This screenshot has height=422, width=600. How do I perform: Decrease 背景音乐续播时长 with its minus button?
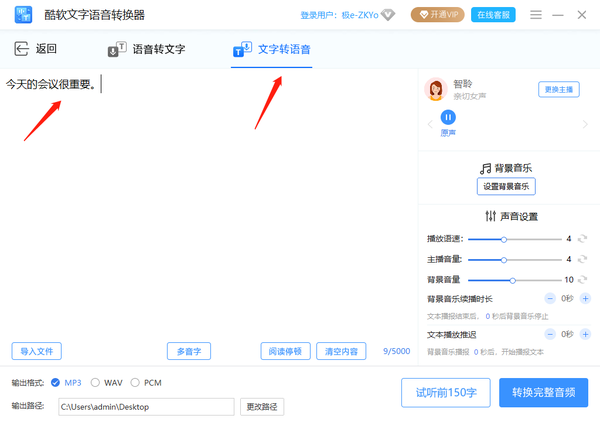tap(550, 298)
